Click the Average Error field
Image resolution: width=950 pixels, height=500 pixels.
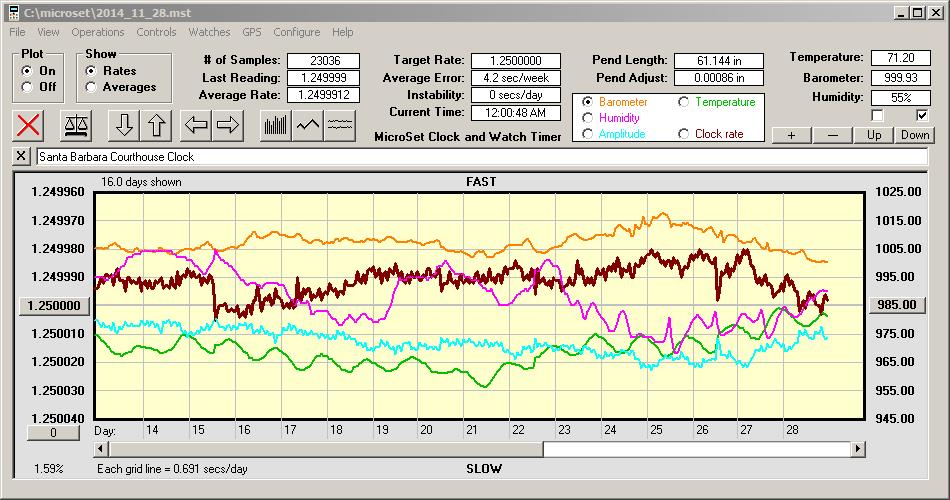coord(516,78)
